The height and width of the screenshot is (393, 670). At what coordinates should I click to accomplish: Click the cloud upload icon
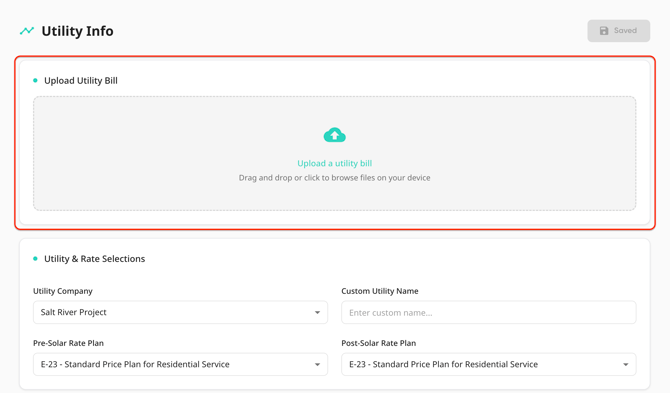[335, 135]
